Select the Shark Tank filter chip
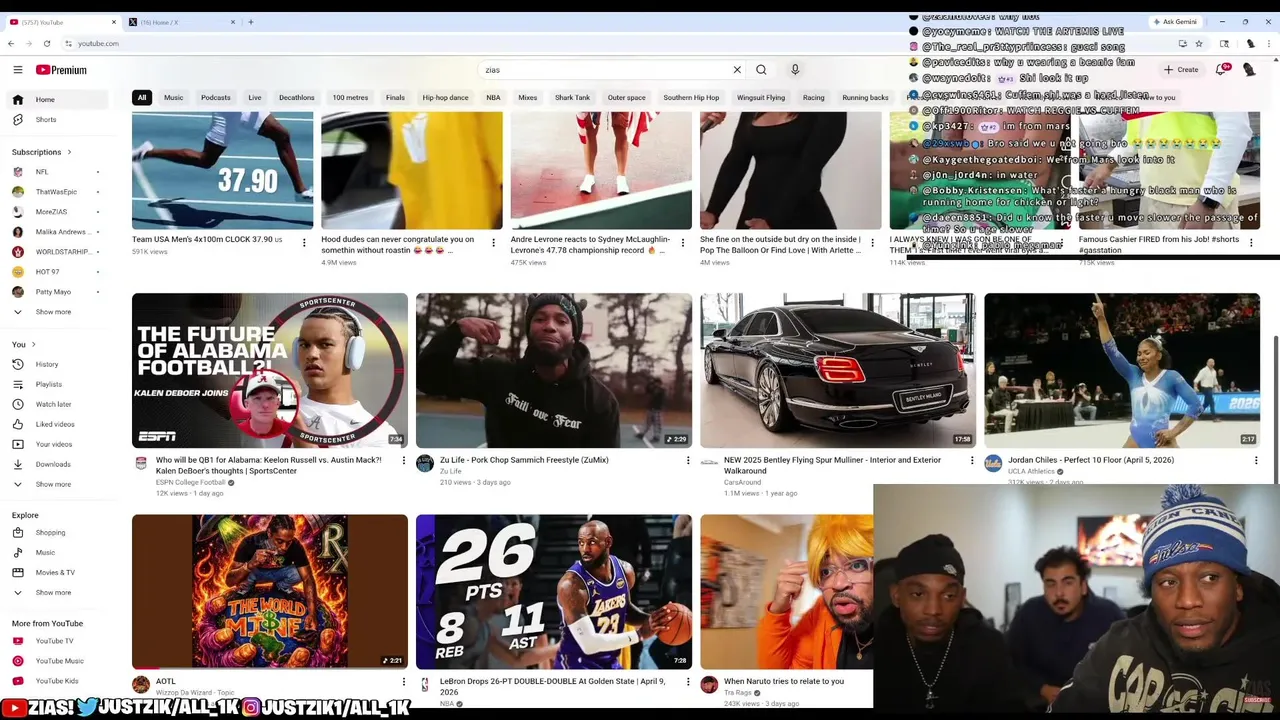 tap(572, 97)
